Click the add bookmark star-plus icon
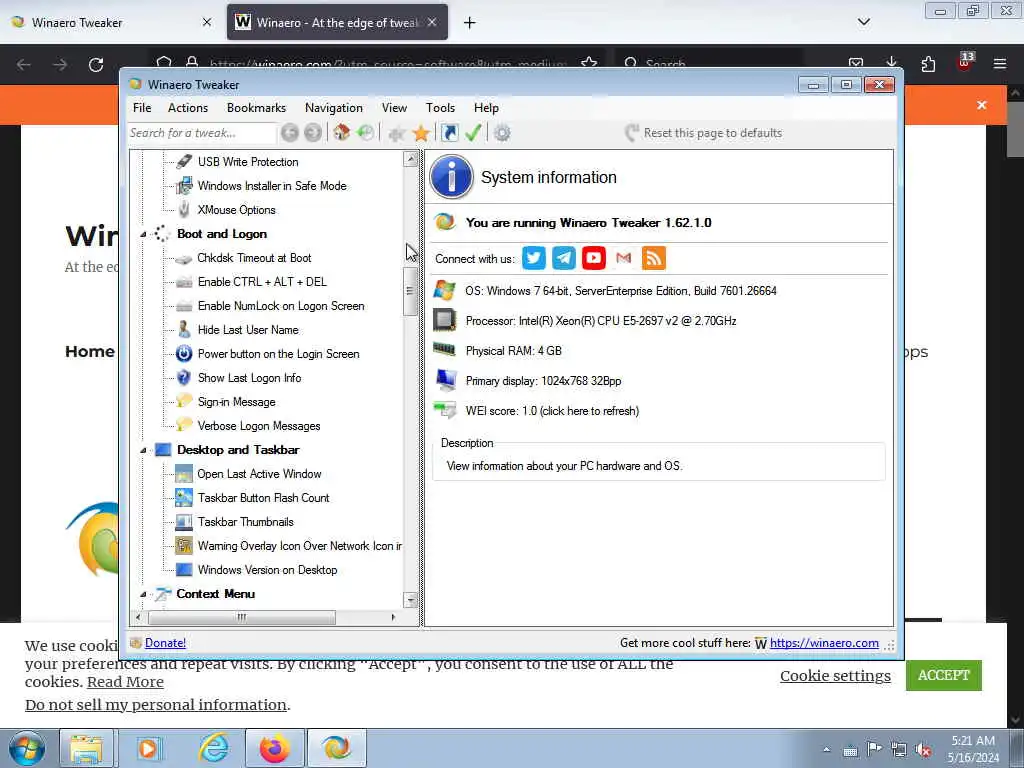The width and height of the screenshot is (1024, 768). click(x=396, y=134)
